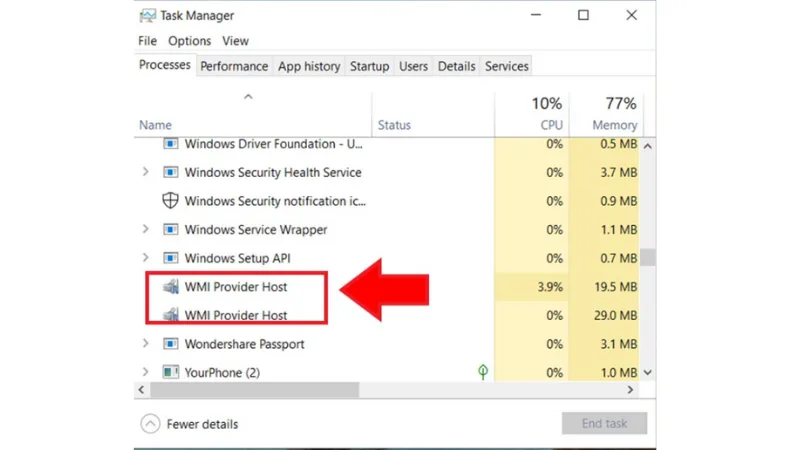The height and width of the screenshot is (450, 800).
Task: Close the Task Manager window
Action: 632,15
